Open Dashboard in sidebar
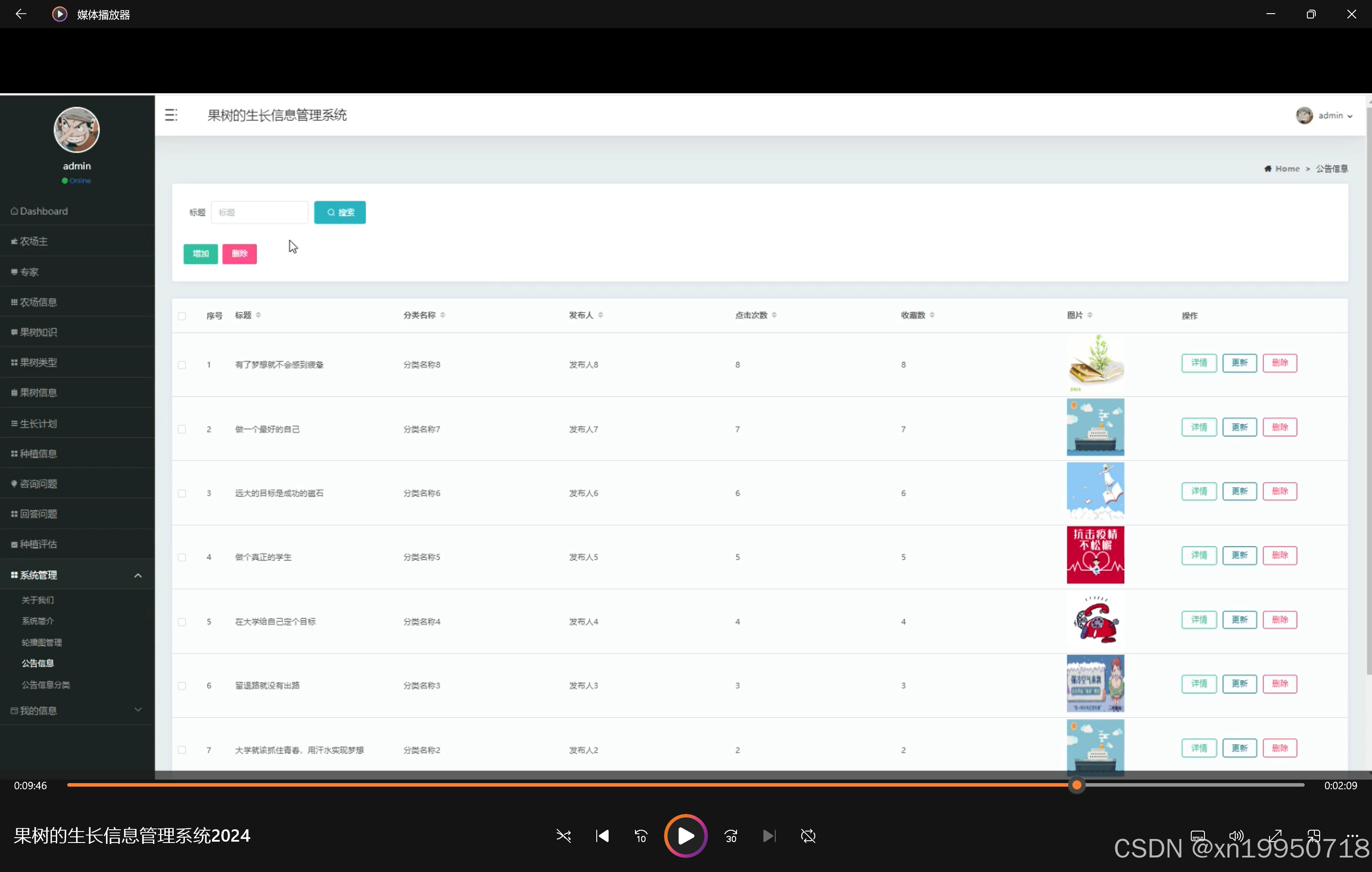1372x872 pixels. coord(77,211)
